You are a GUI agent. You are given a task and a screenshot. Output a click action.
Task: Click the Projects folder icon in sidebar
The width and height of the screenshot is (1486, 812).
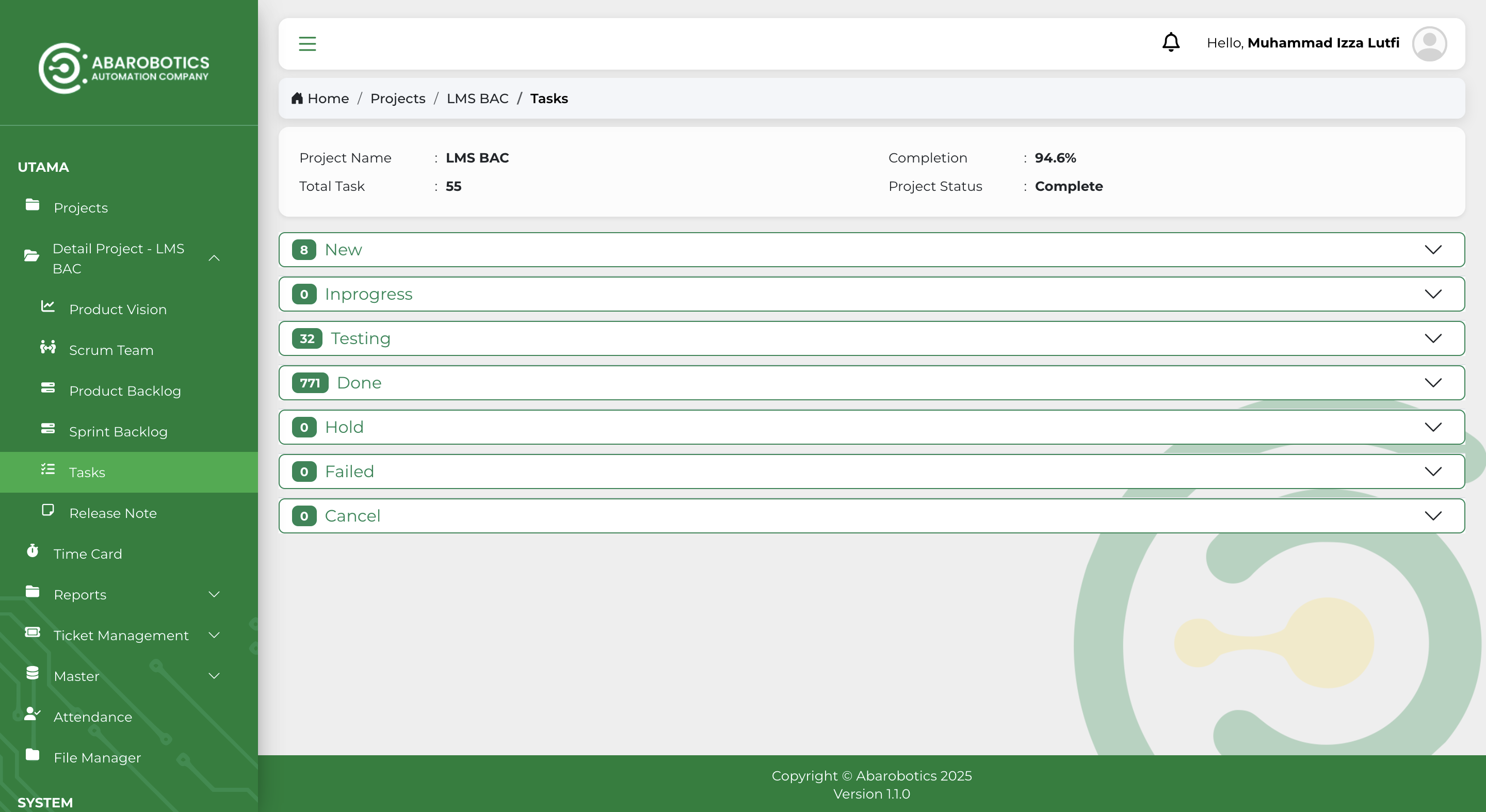[x=33, y=205]
